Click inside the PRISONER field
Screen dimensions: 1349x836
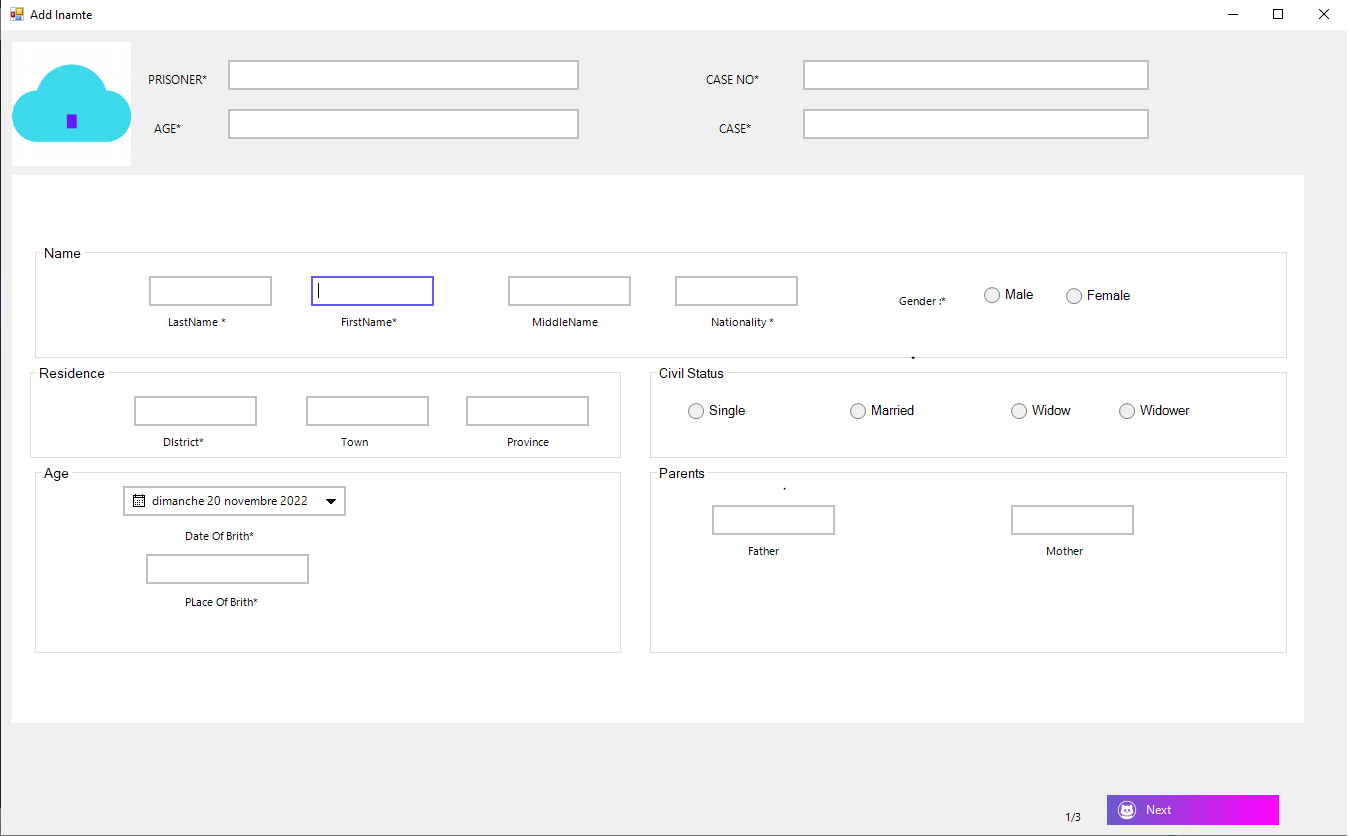coord(403,74)
